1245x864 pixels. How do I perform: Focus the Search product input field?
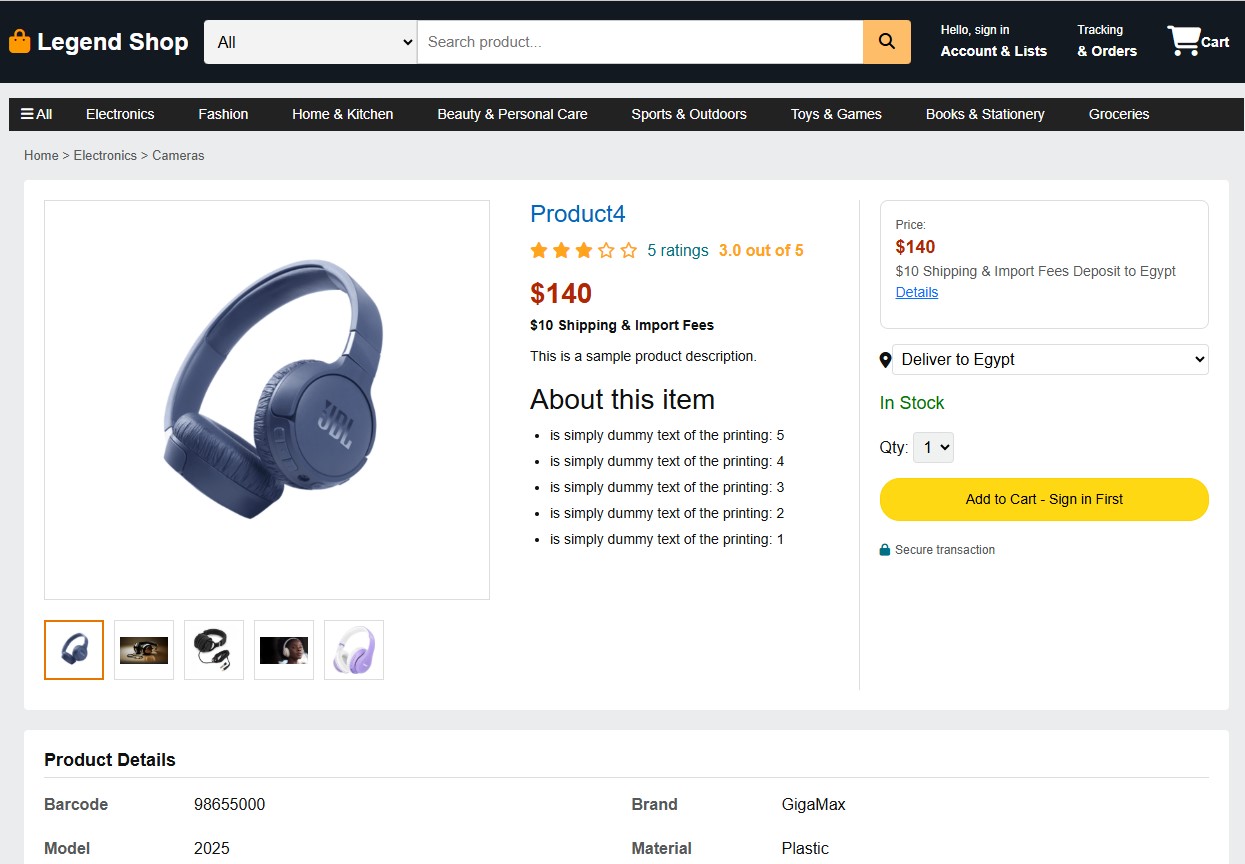click(640, 42)
